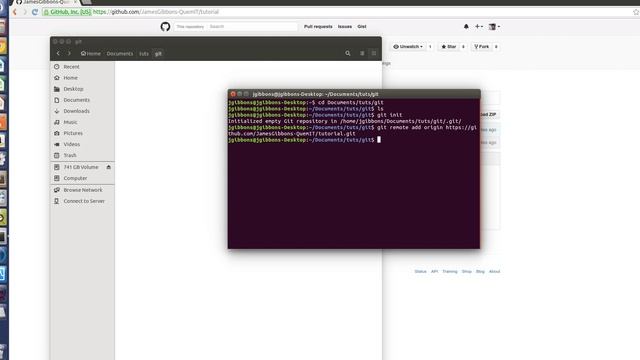The height and width of the screenshot is (360, 640).
Task: Open Training footer link on GitHub
Action: 450,271
